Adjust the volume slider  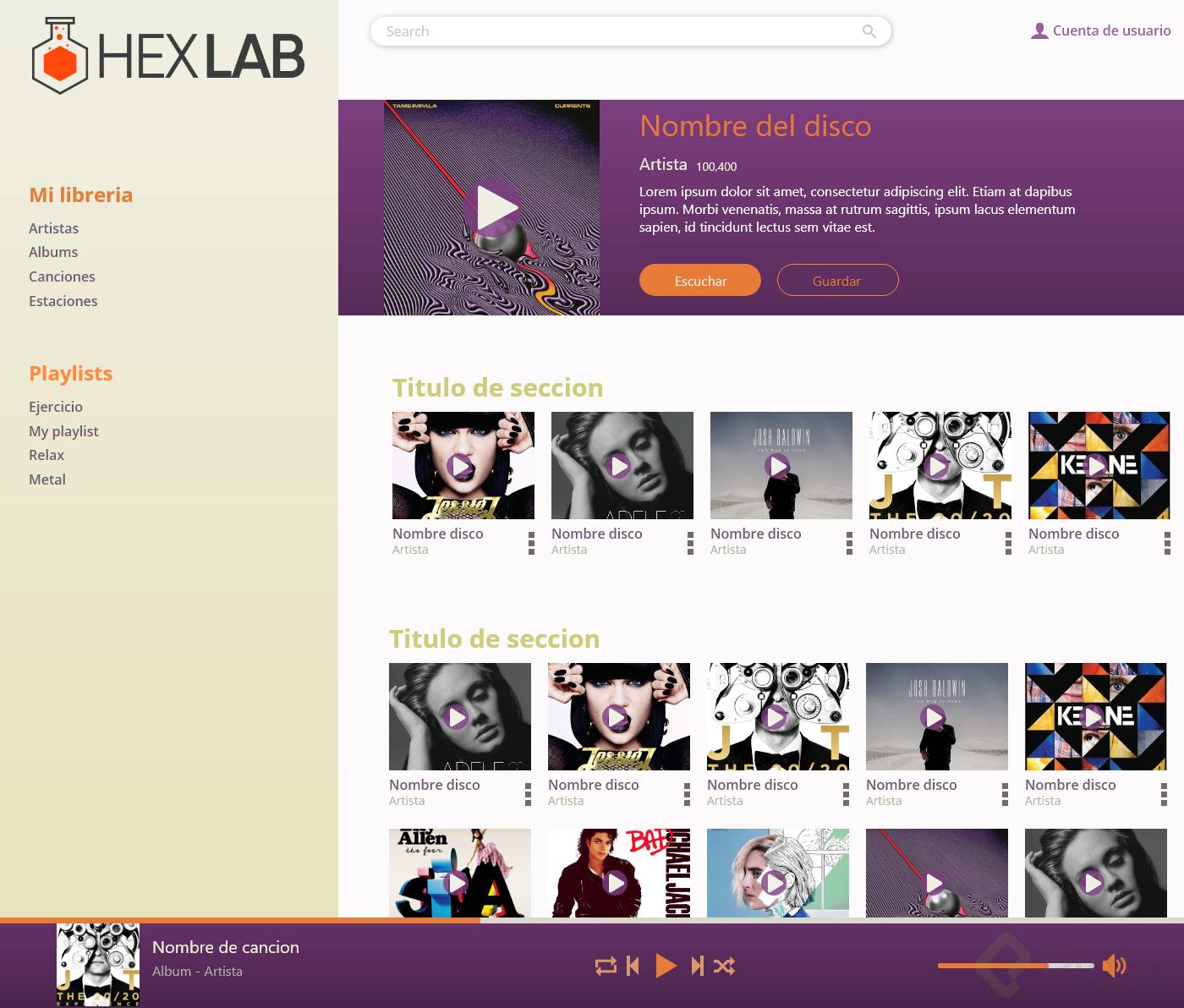point(1016,965)
